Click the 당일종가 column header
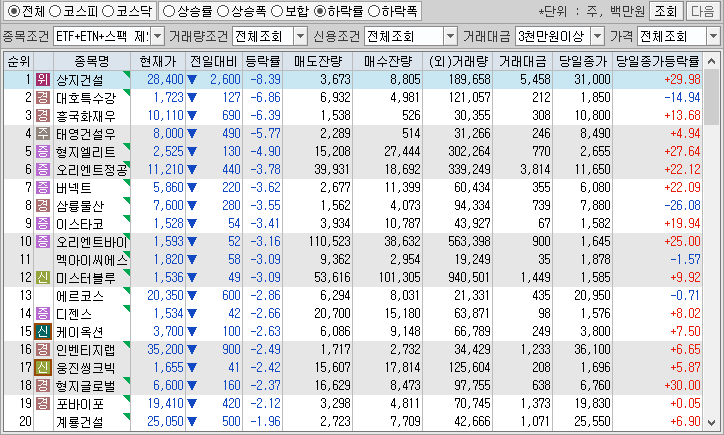The image size is (724, 435). click(x=582, y=61)
